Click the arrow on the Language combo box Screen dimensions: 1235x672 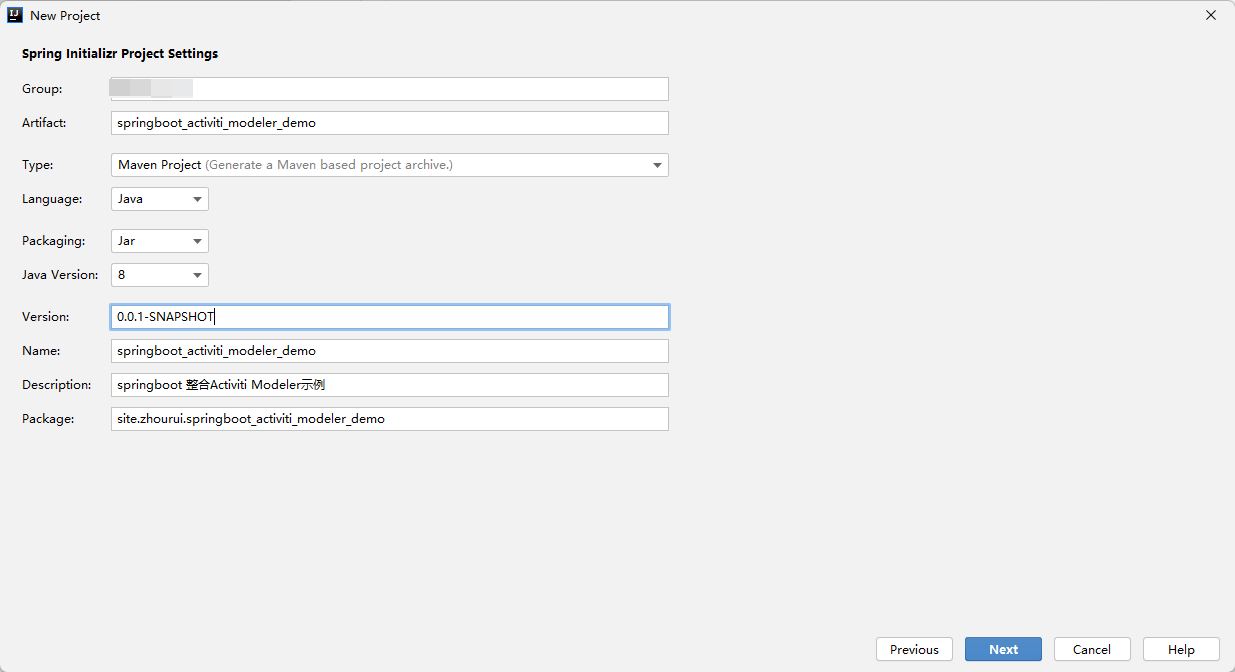[196, 198]
